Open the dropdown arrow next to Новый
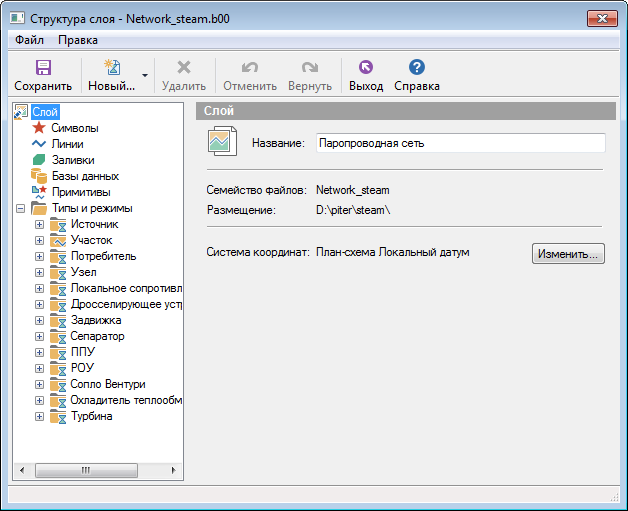The image size is (628, 511). tap(145, 75)
